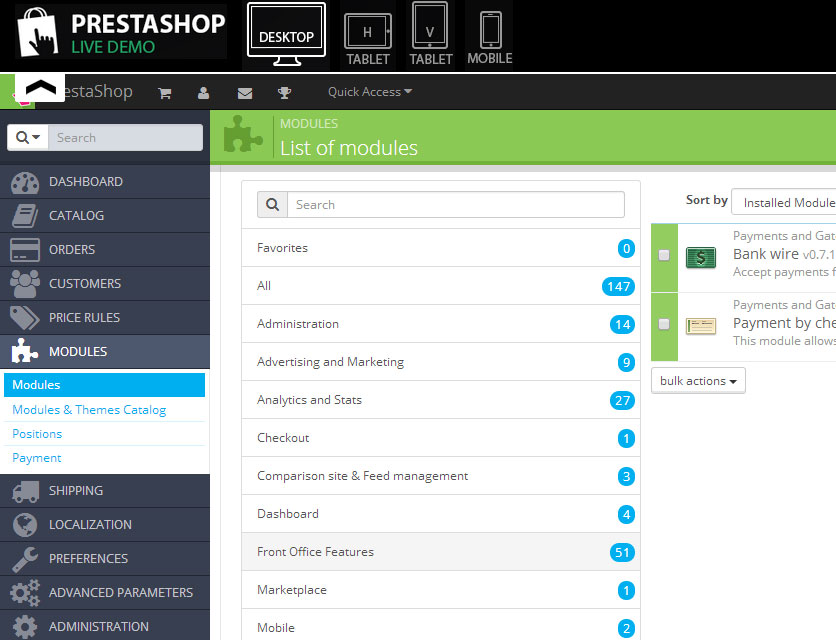Filter modules by Favorites

click(441, 248)
